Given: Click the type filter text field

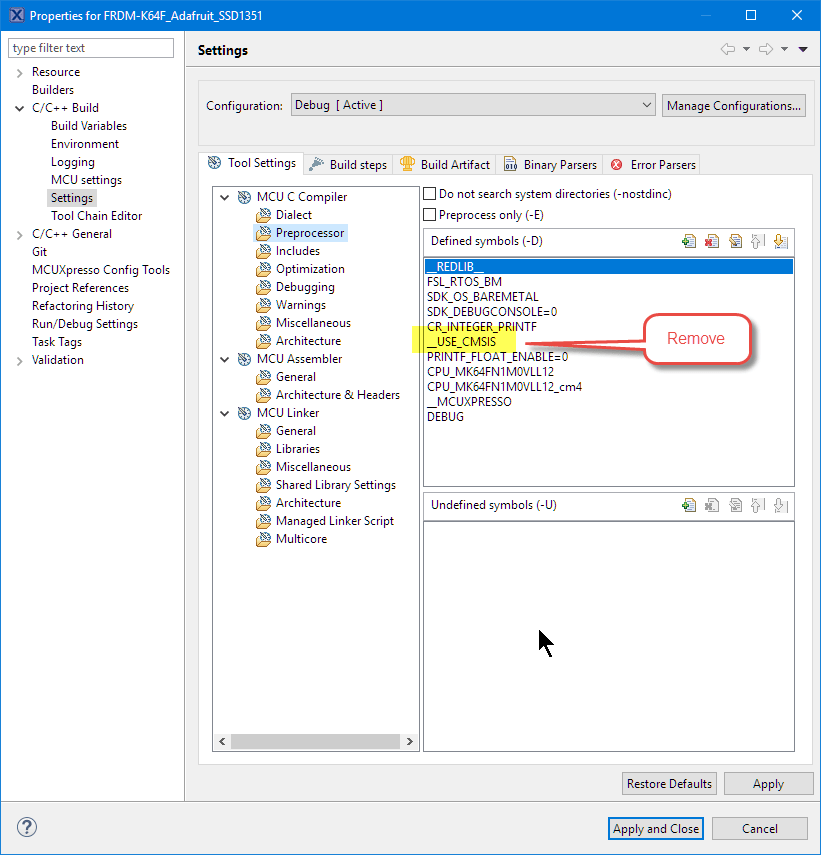Looking at the screenshot, I should (90, 47).
